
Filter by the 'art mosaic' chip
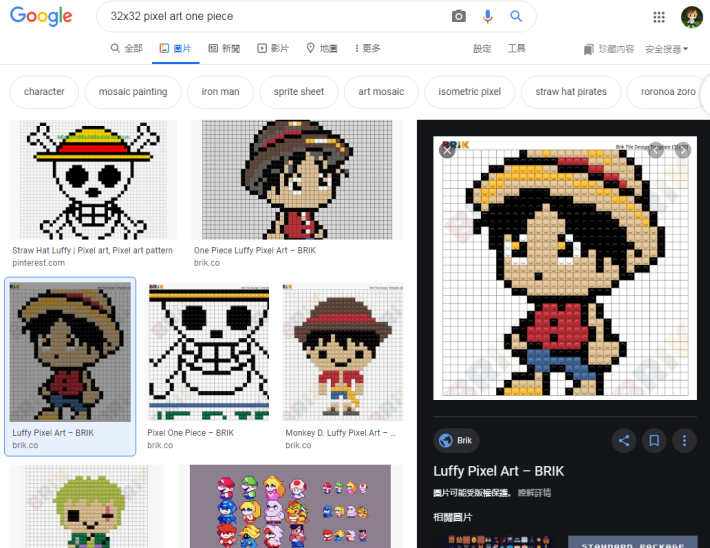381,92
